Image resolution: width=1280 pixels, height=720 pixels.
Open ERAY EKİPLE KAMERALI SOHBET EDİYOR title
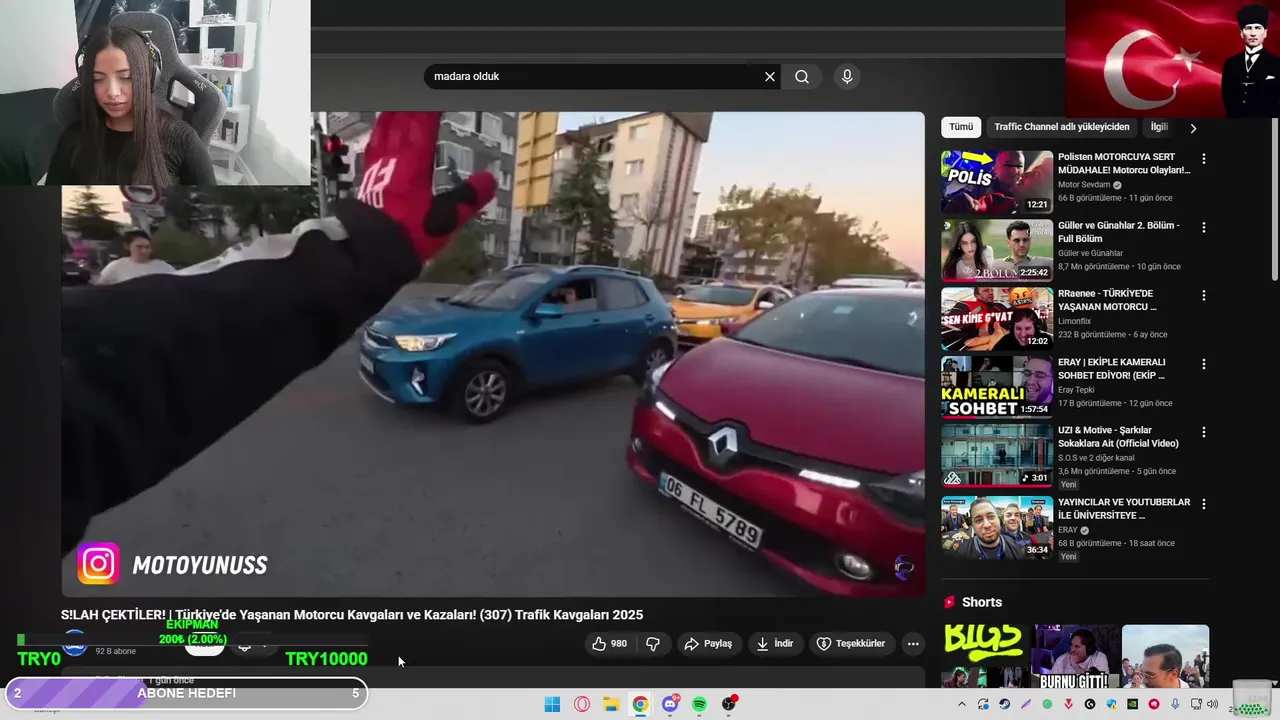1112,368
